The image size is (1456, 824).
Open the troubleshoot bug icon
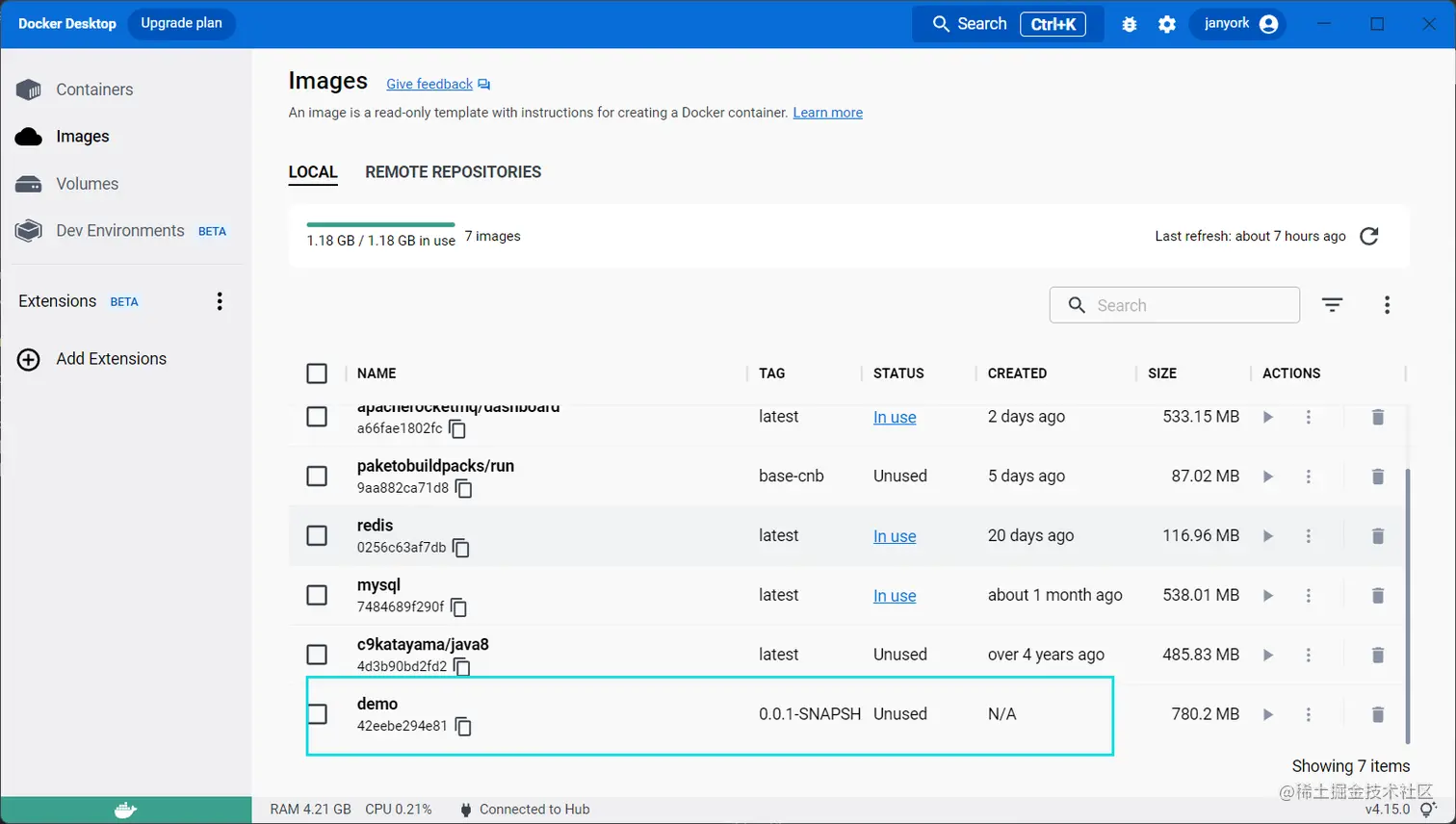click(x=1130, y=24)
